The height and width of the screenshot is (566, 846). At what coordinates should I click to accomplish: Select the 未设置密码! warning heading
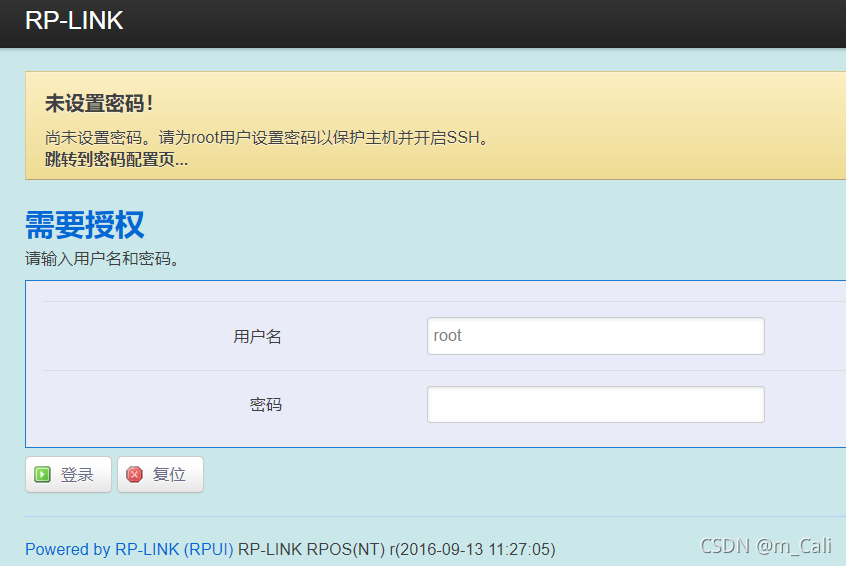(x=99, y=104)
